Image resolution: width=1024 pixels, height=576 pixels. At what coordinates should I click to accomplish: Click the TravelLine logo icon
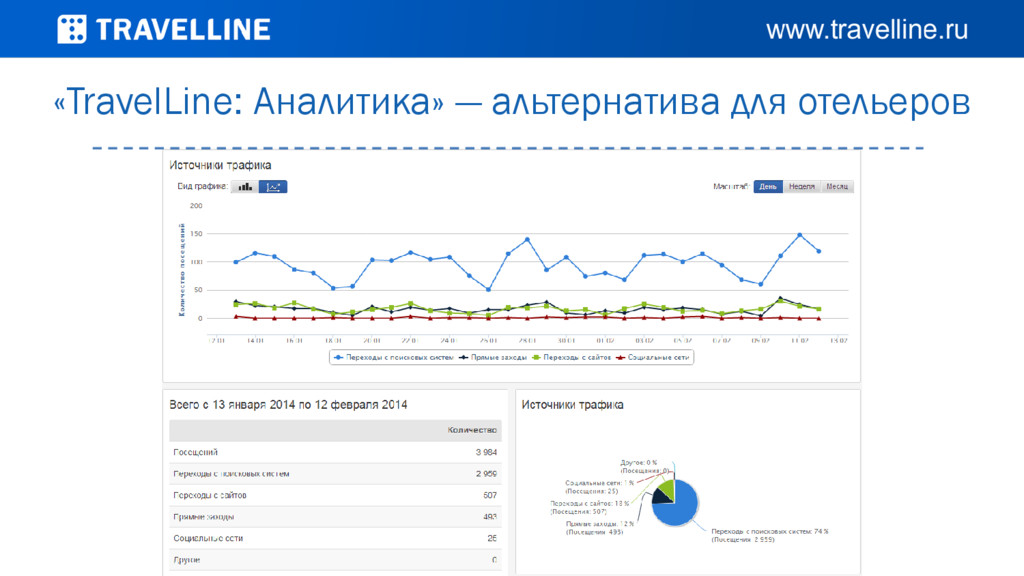coord(72,29)
